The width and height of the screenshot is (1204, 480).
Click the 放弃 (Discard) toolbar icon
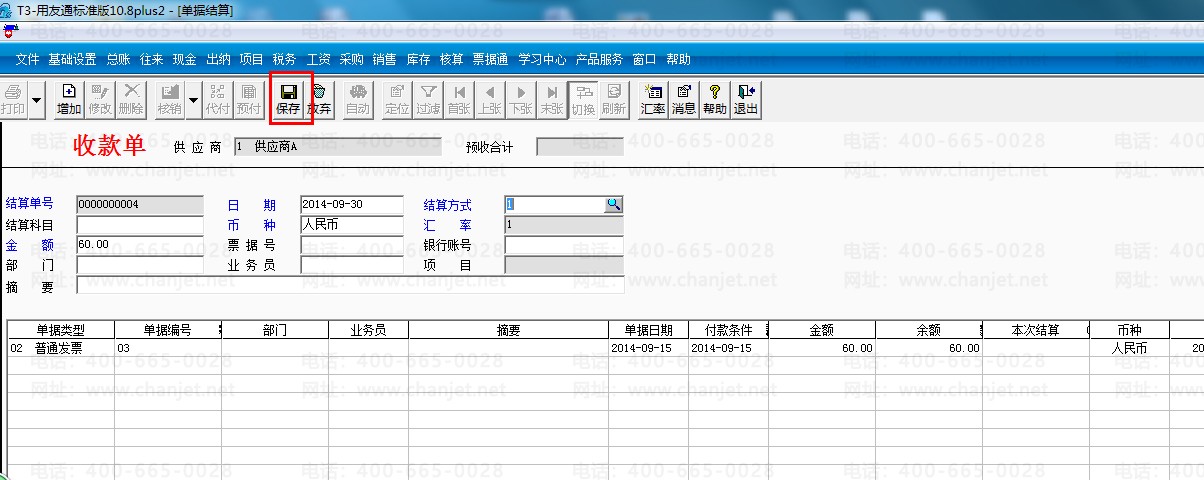coord(319,100)
